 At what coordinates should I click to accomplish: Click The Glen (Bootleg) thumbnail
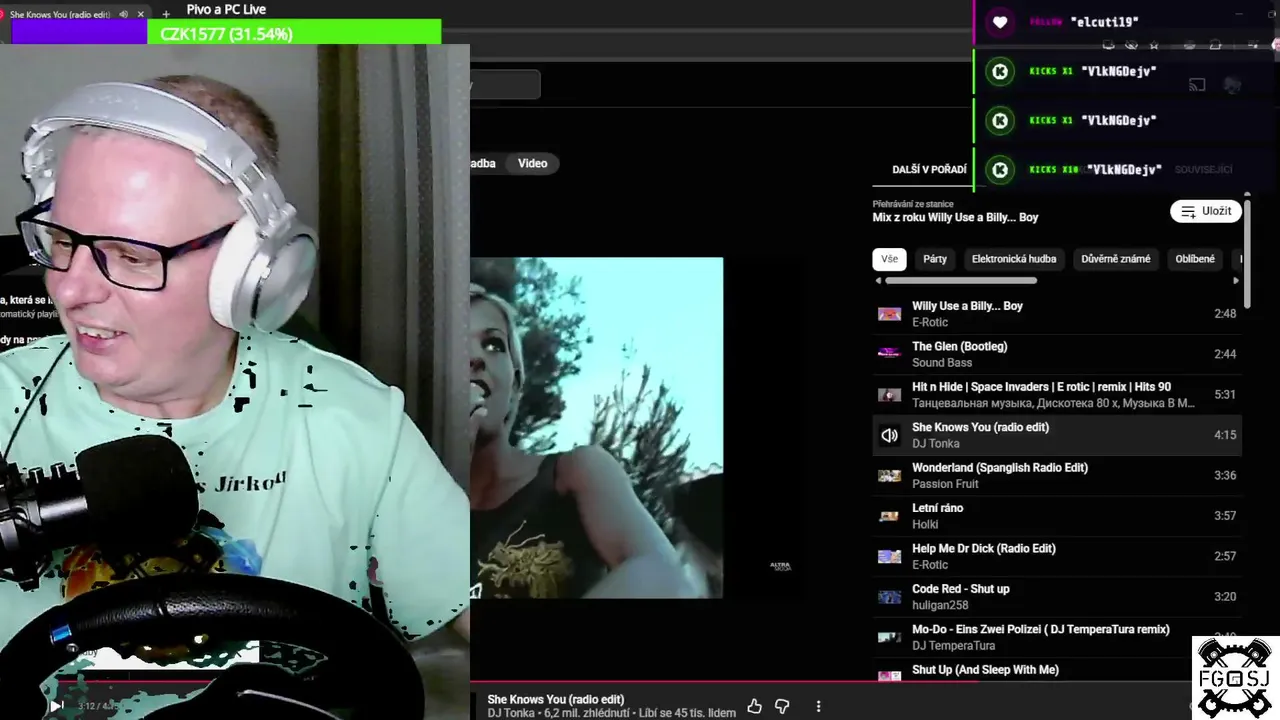889,354
